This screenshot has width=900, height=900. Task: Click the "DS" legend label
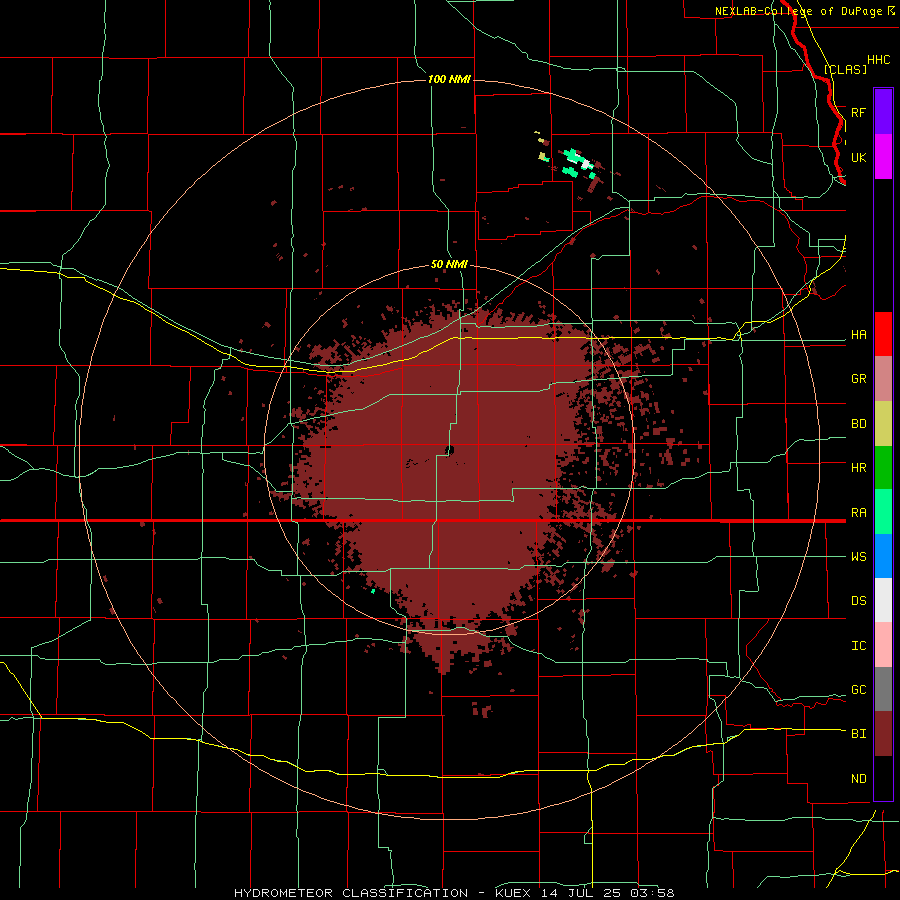[x=858, y=600]
